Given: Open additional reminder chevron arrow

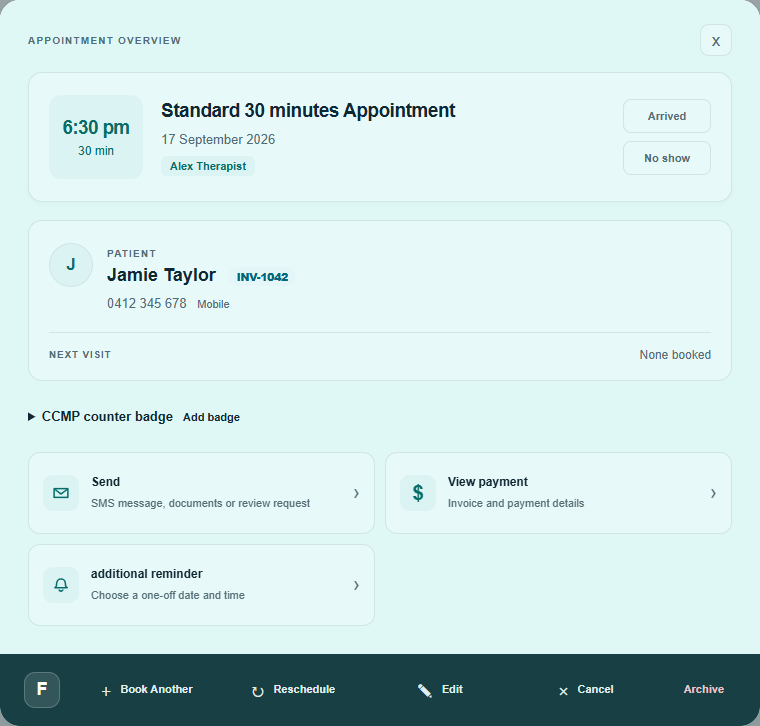Looking at the screenshot, I should pos(356,585).
